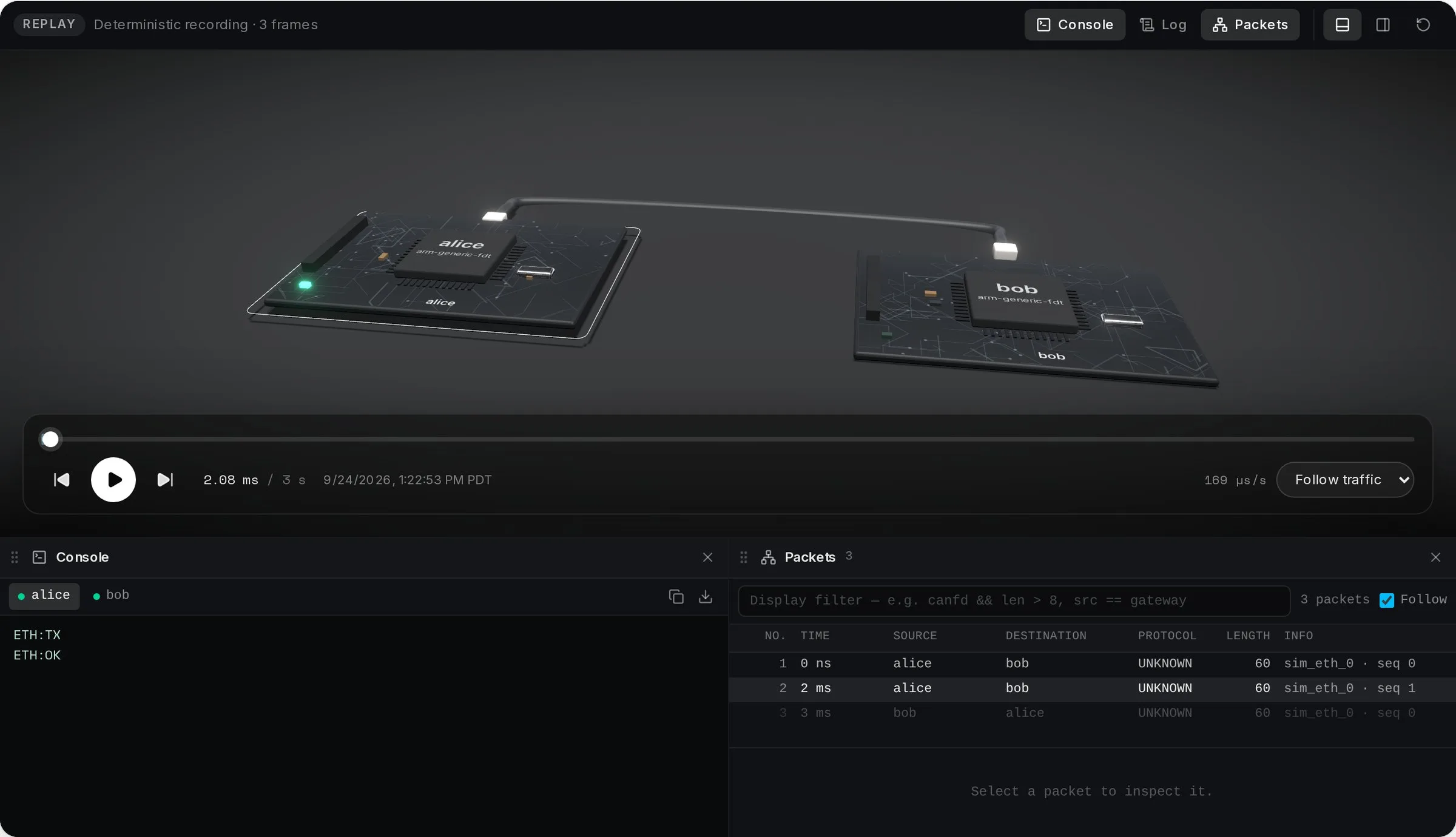Viewport: 1456px width, 837px height.
Task: Switch to bottom panel layout icon
Action: pyautogui.click(x=1342, y=25)
